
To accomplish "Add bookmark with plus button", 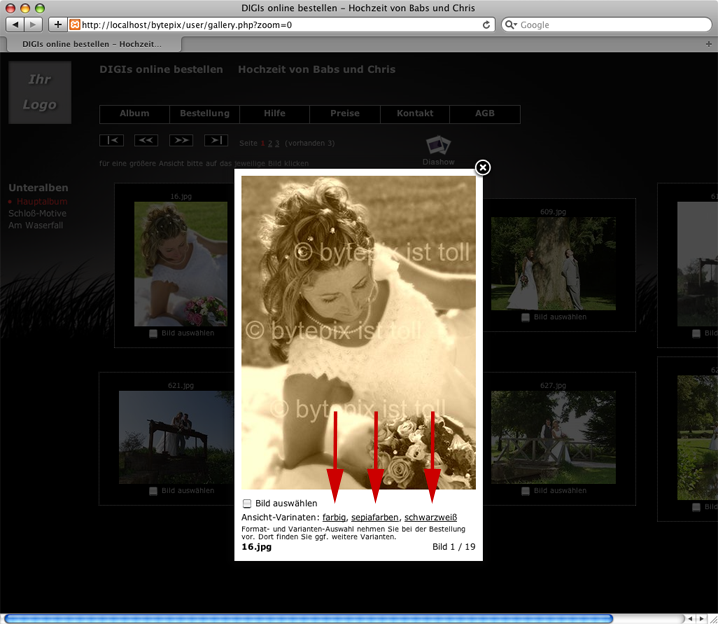I will click(x=58, y=25).
